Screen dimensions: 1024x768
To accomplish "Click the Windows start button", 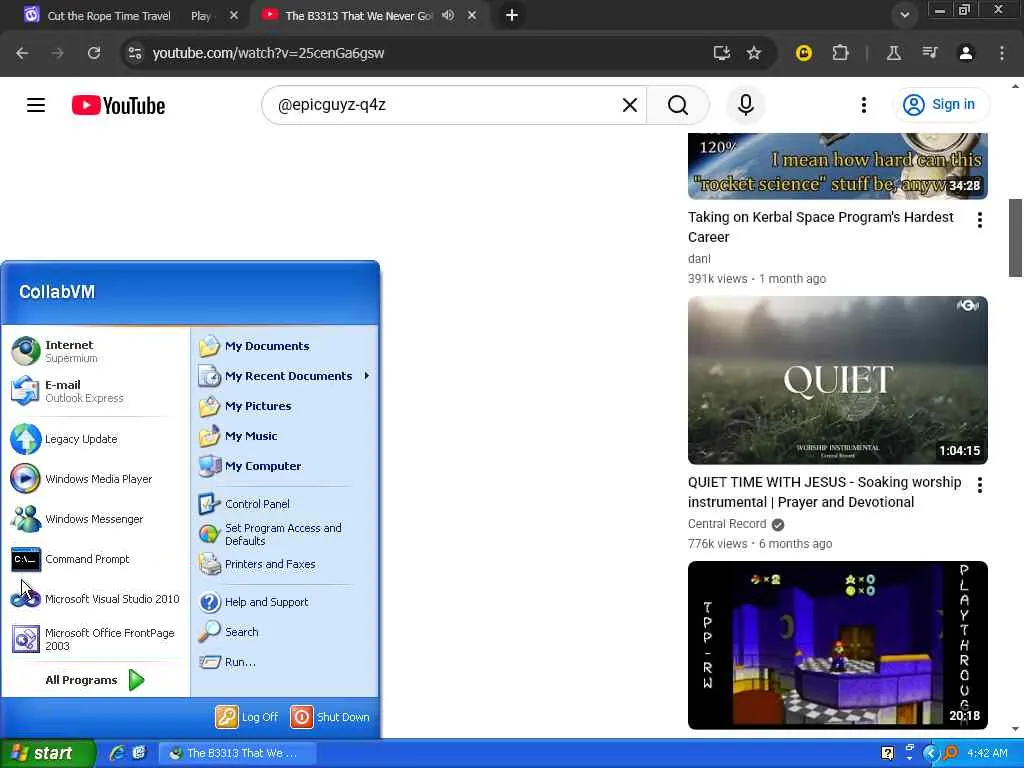I will [48, 753].
